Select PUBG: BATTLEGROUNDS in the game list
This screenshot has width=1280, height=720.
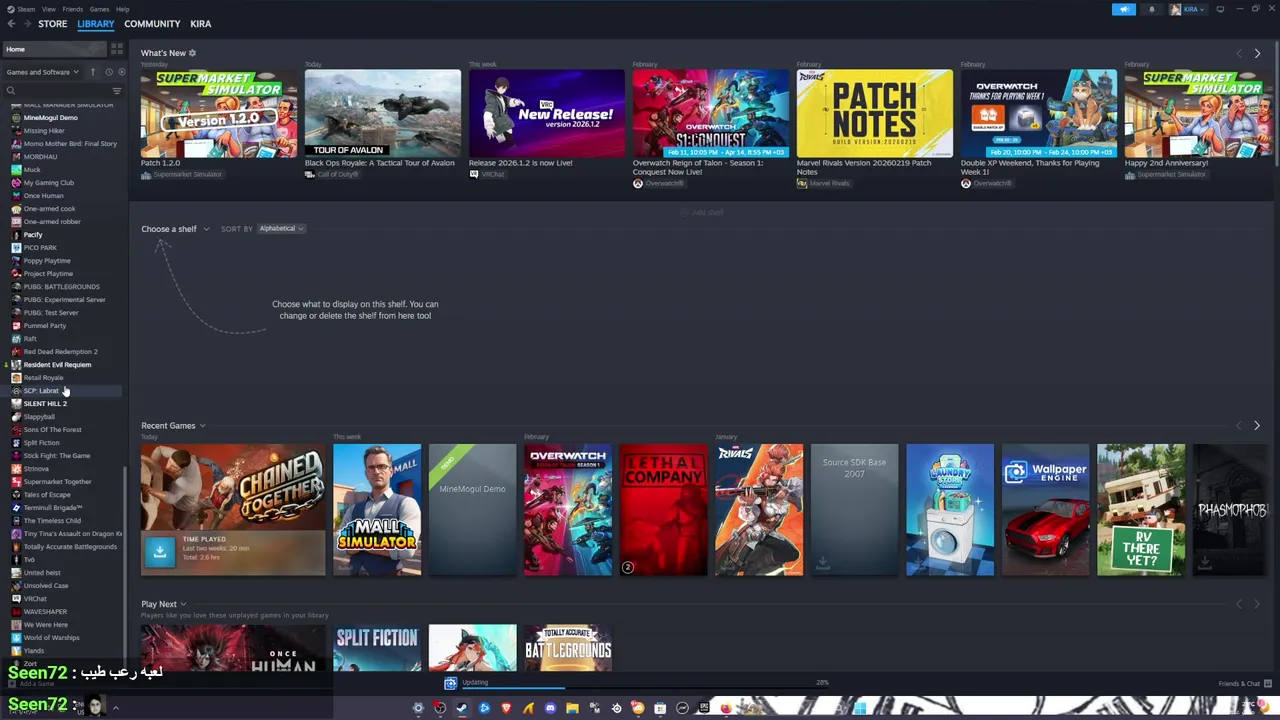pos(61,287)
